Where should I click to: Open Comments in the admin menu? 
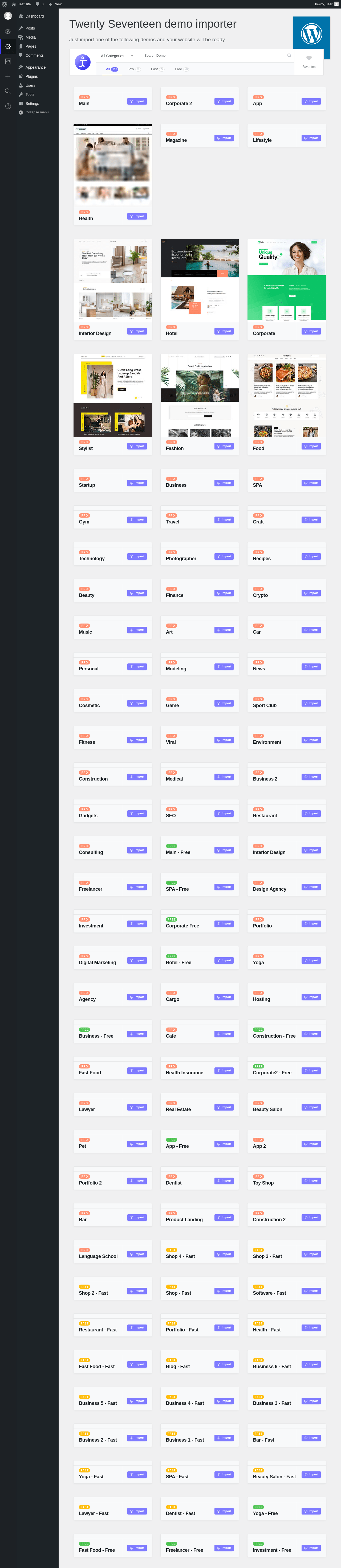tap(34, 55)
